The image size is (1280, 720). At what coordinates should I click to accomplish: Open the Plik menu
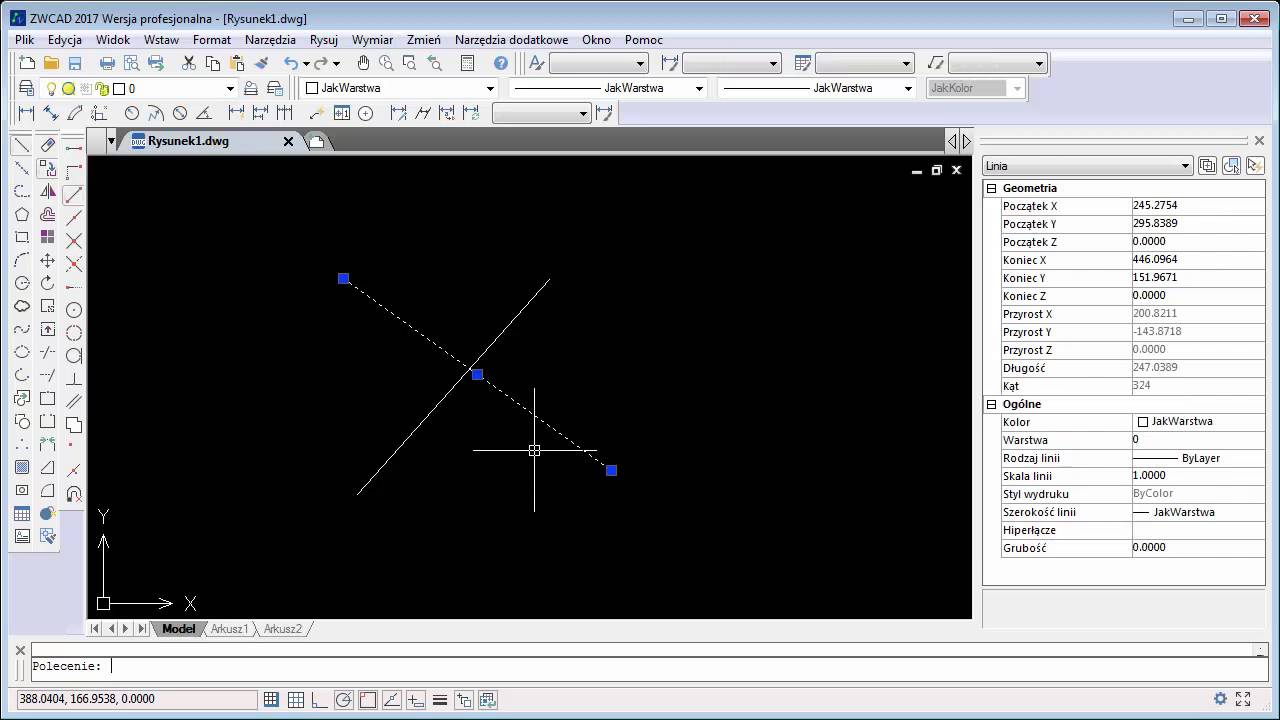pos(24,40)
